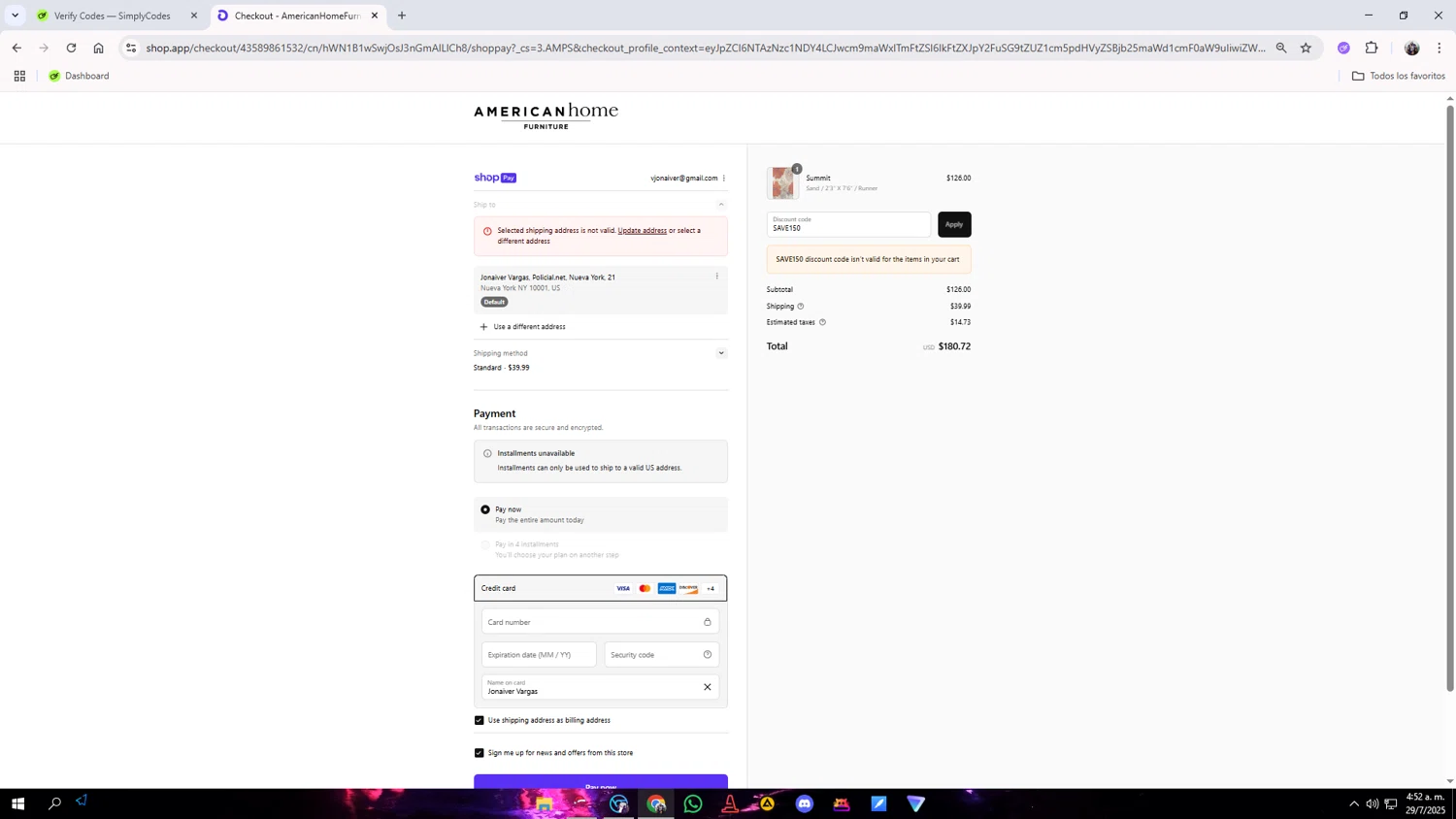Close the Verify Codes tab
The height and width of the screenshot is (819, 1456).
pos(194,16)
